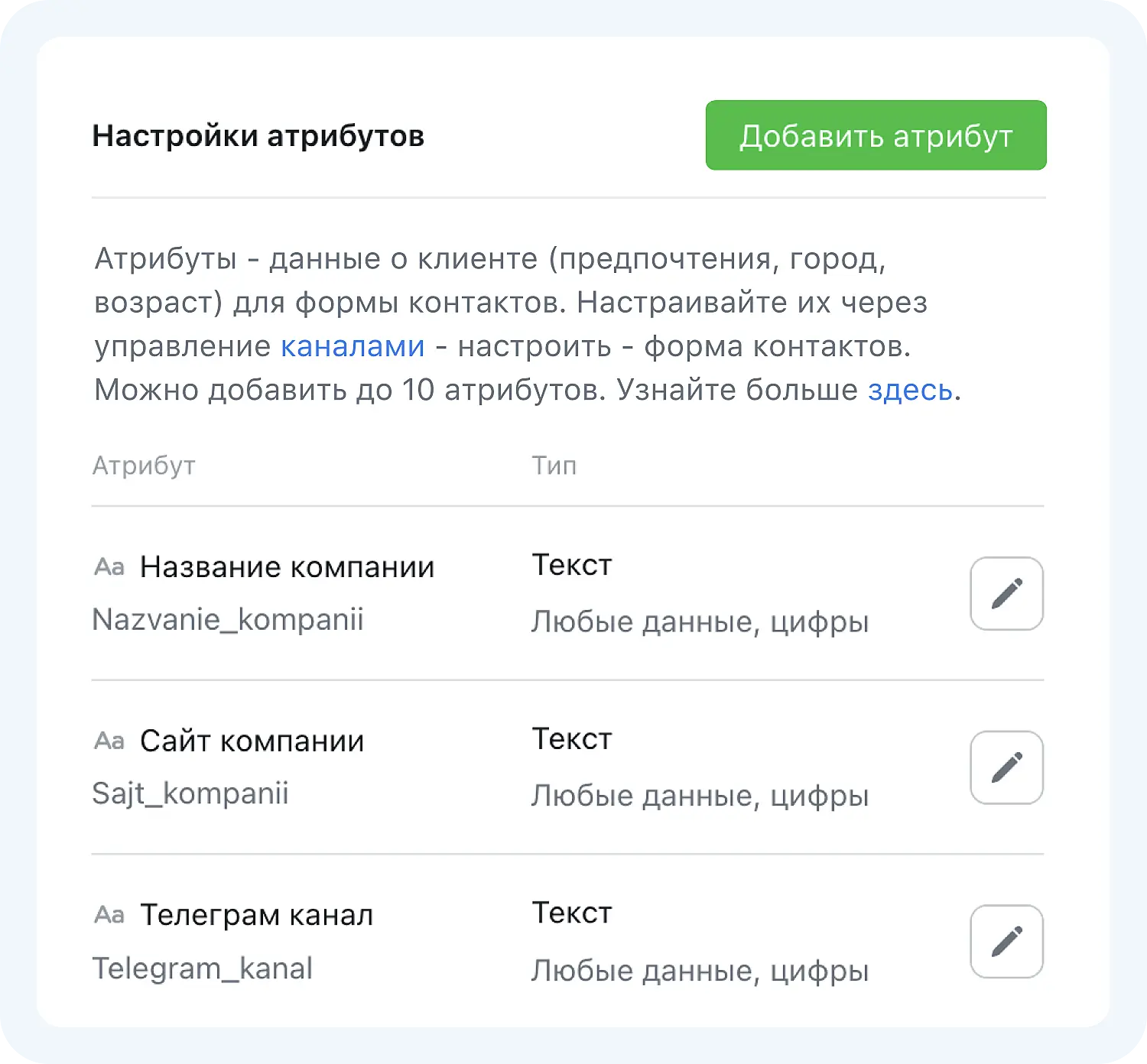Click the Telegram_kanal attribute key
The height and width of the screenshot is (1064, 1147).
202,968
